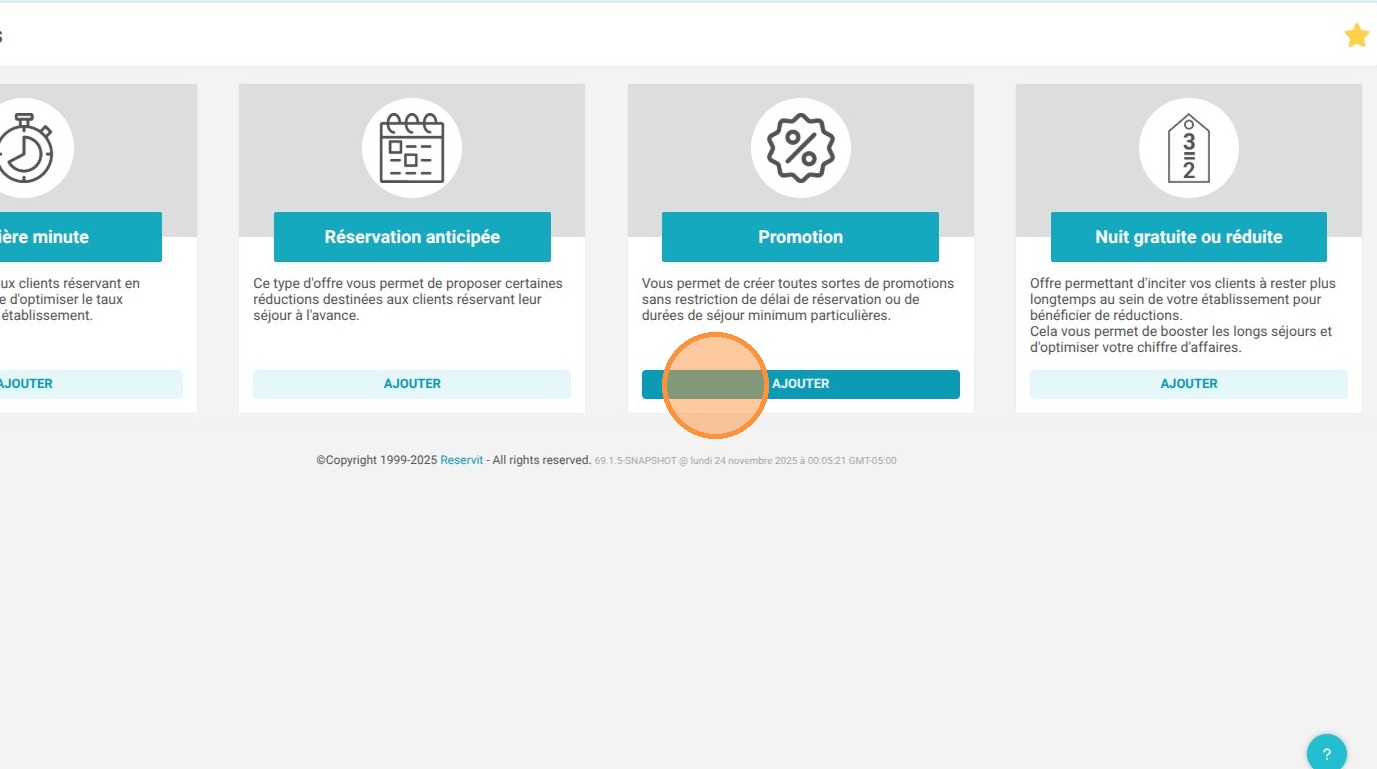Click text 'Offre permettant d'inciter vos clients'

click(x=1183, y=299)
